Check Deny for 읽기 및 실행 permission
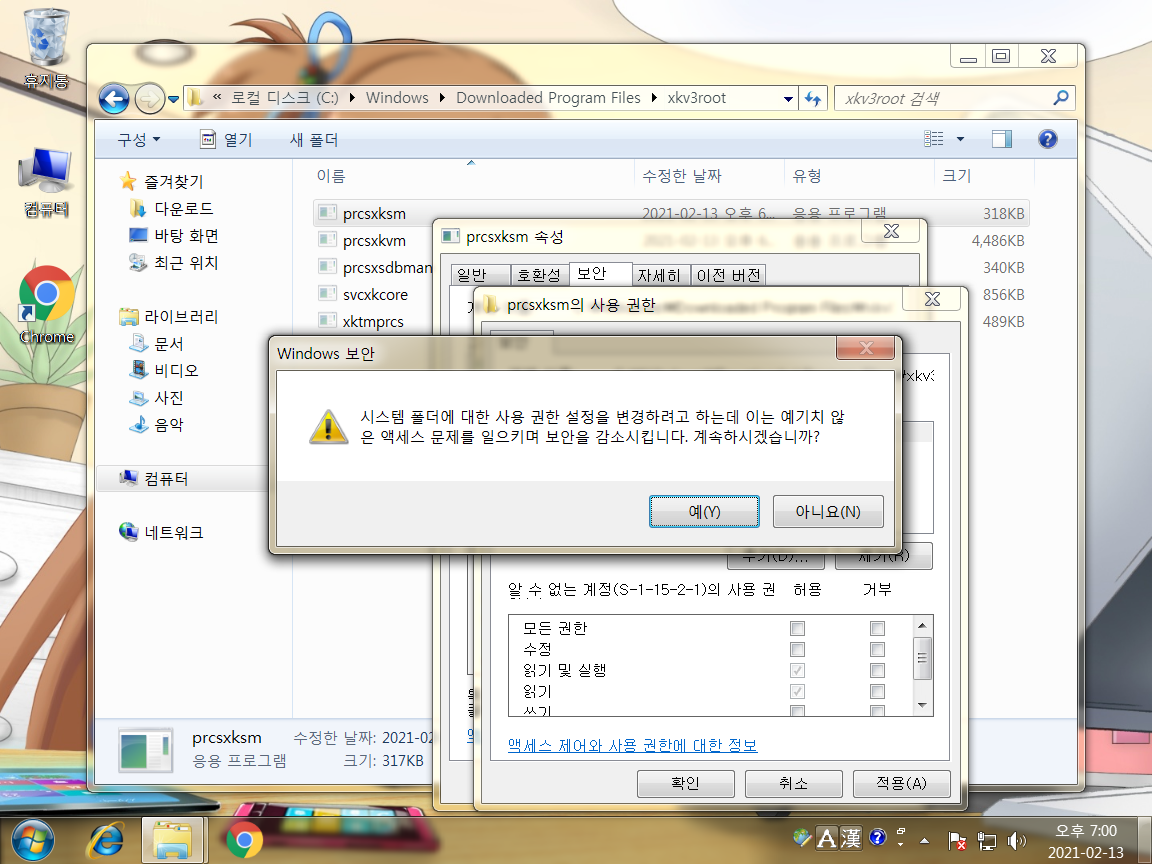The height and width of the screenshot is (864, 1152). pyautogui.click(x=877, y=670)
